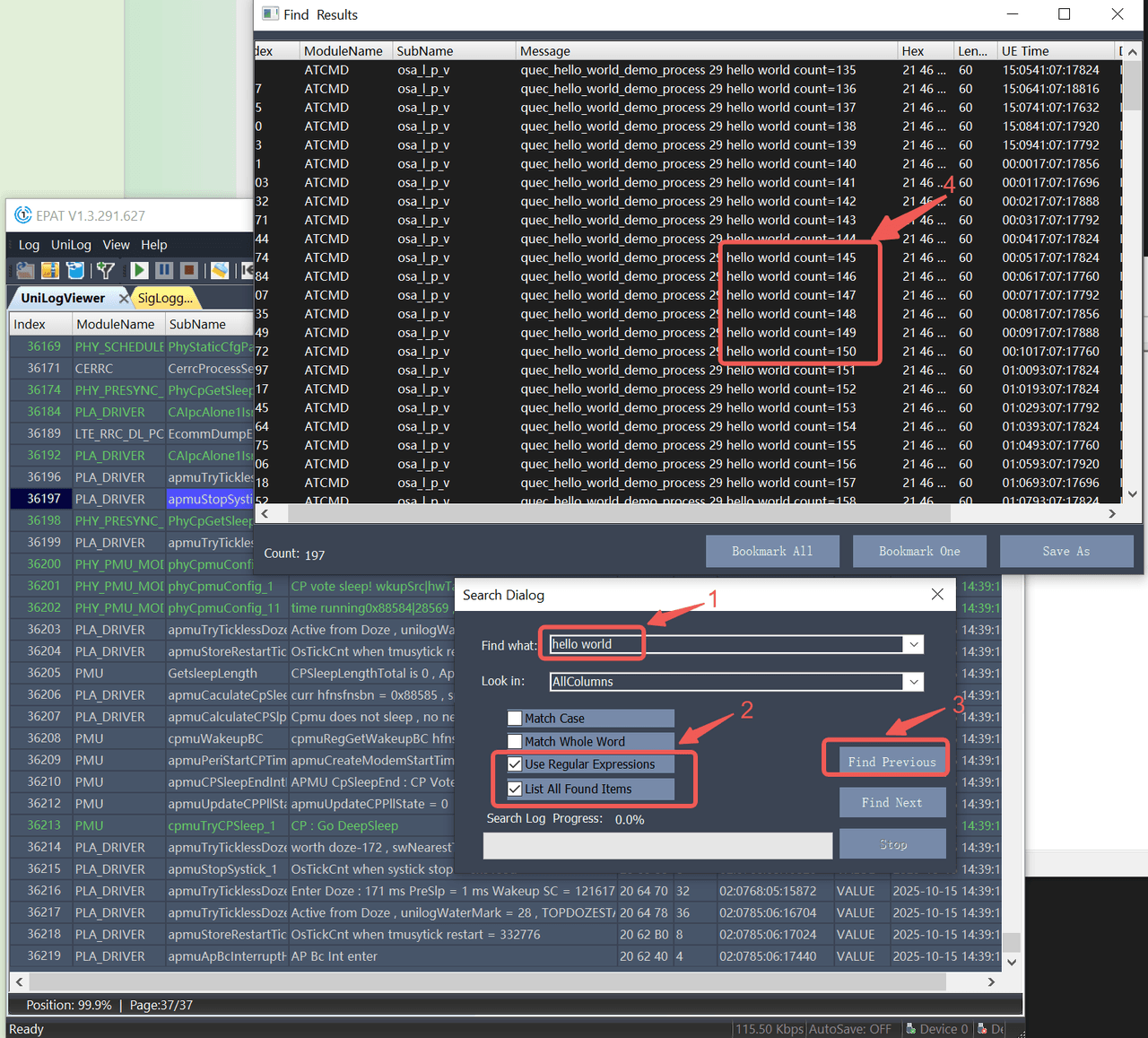Enable the Match Whole Word checkbox
The width and height of the screenshot is (1148, 1038).
[515, 741]
